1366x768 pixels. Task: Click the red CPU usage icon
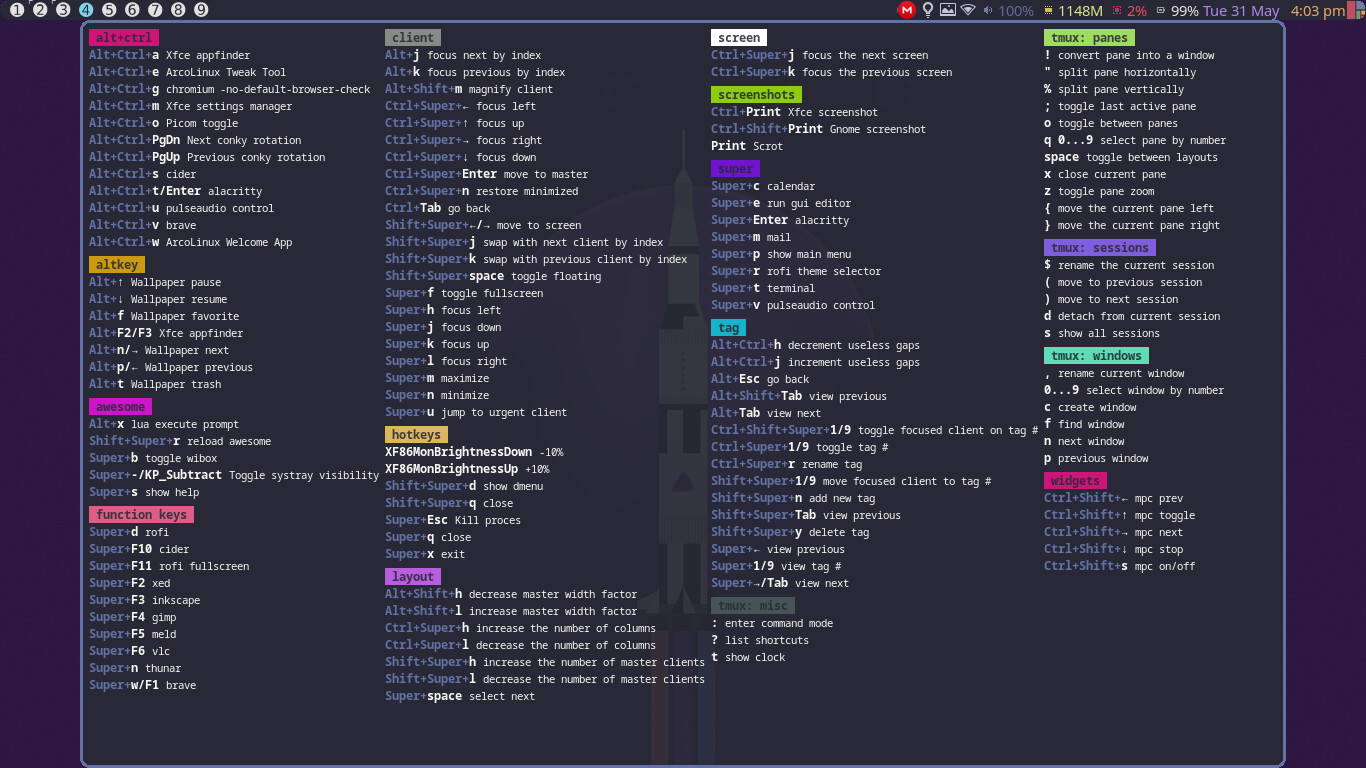pos(1116,11)
